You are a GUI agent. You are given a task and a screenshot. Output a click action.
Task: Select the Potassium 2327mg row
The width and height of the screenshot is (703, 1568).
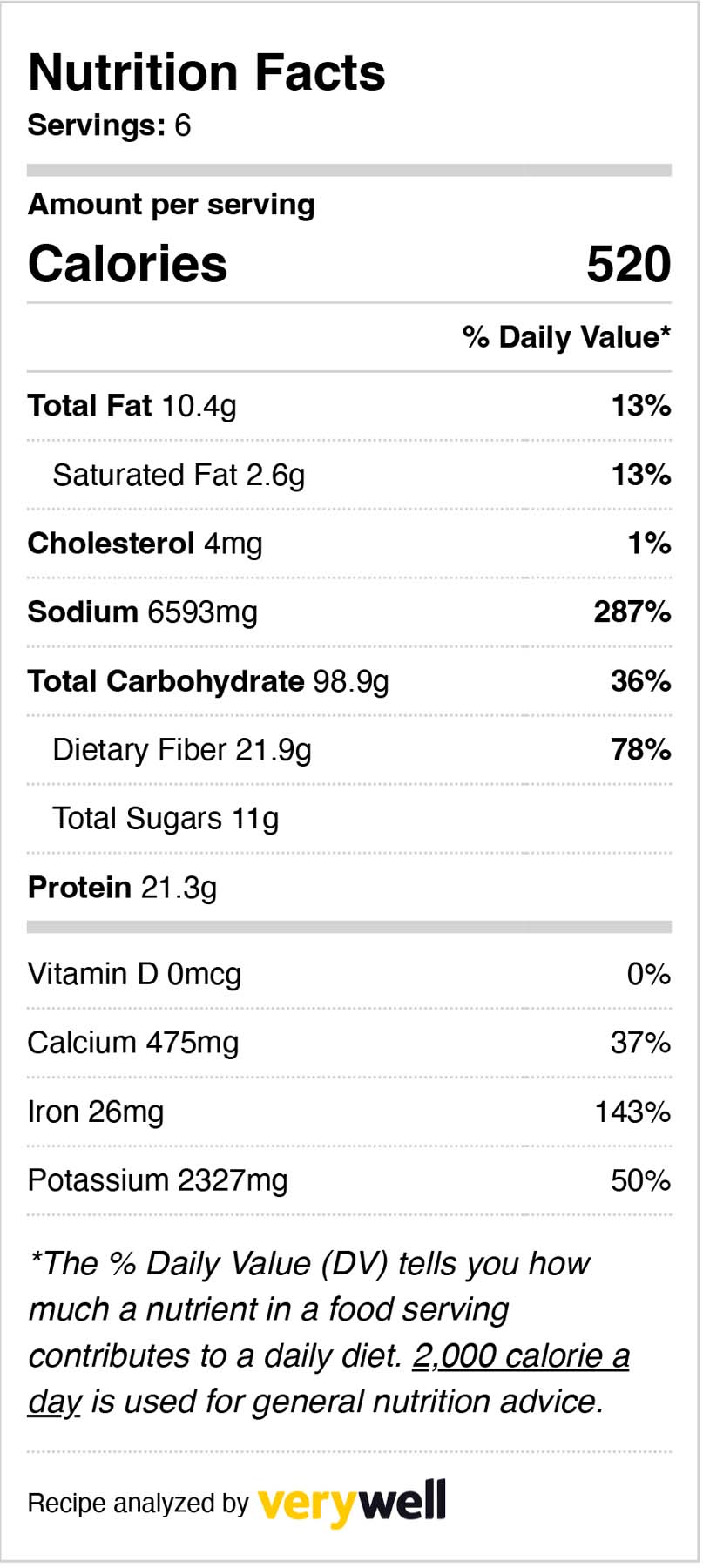[x=157, y=1181]
